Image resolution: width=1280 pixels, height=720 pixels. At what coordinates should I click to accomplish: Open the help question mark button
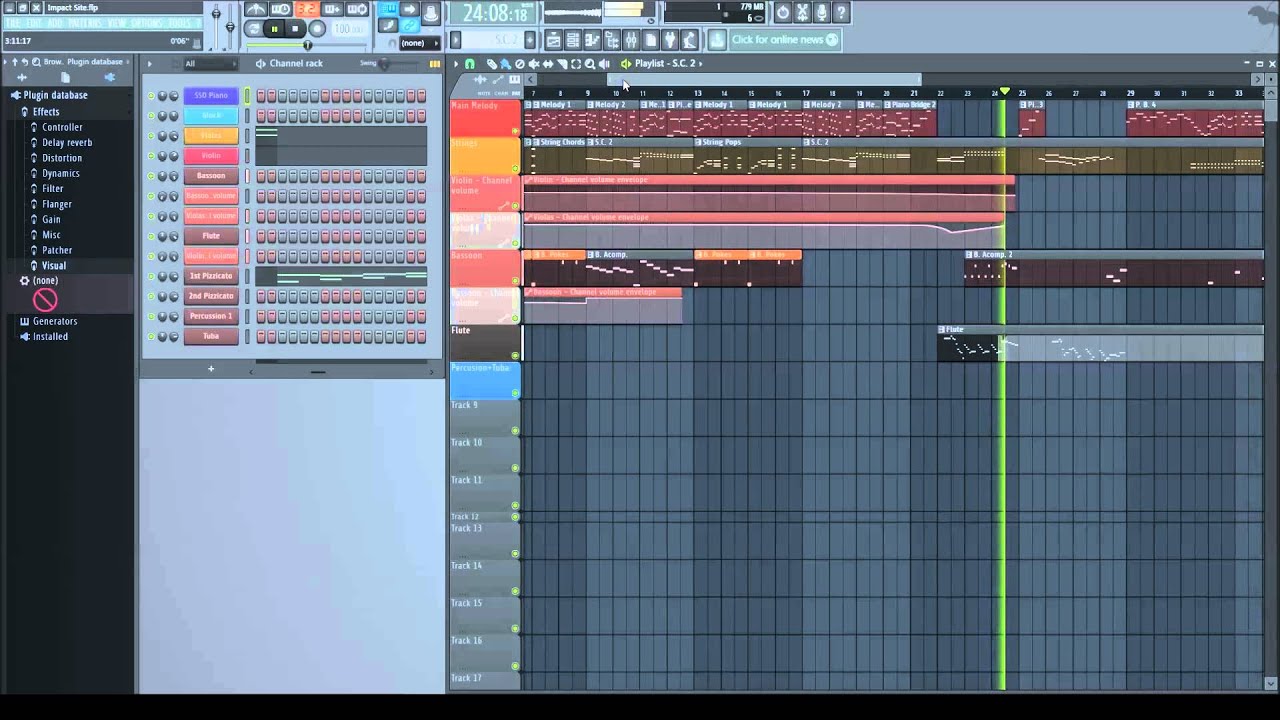tap(841, 12)
